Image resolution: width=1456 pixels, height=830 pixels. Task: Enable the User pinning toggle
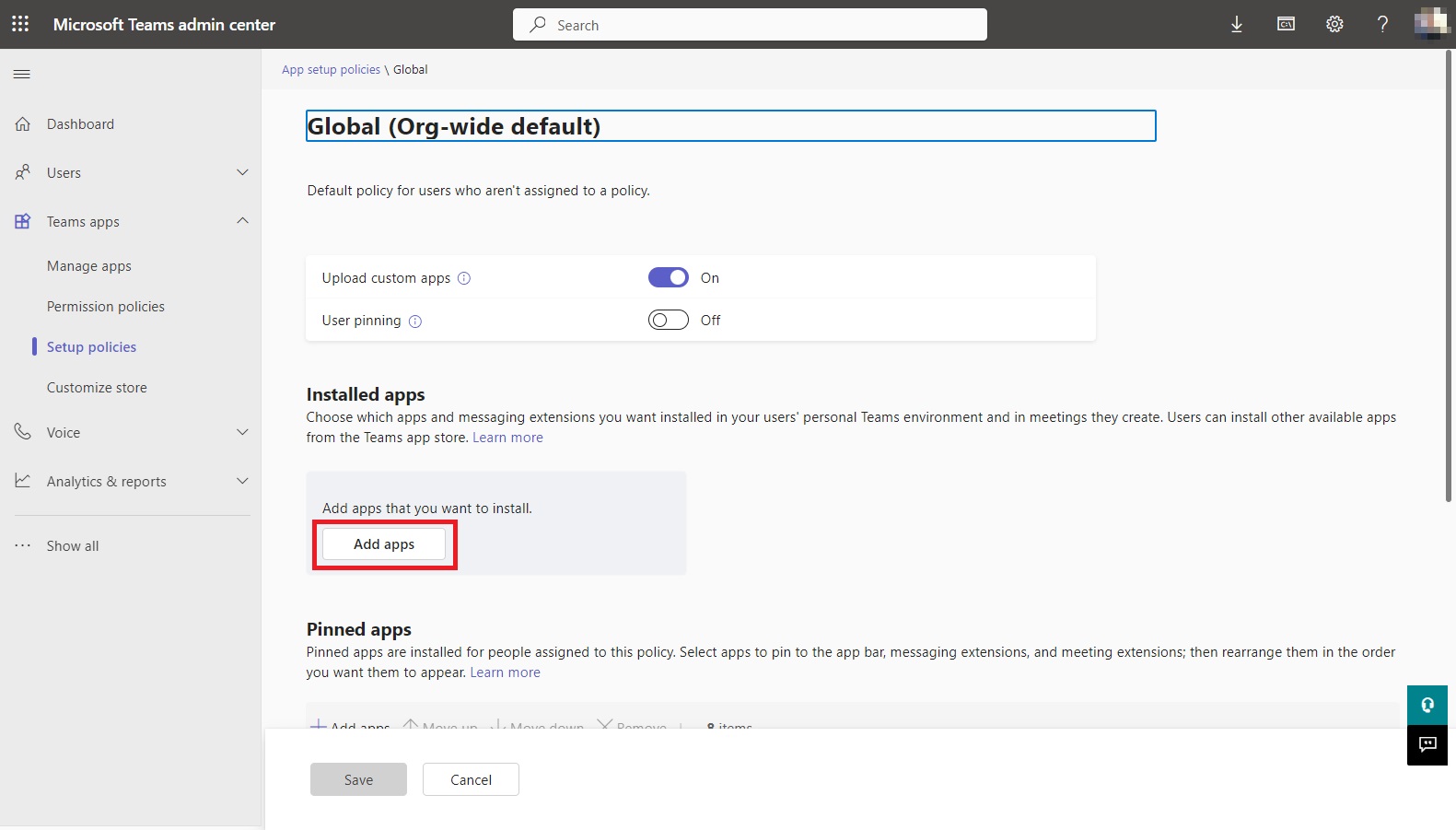(x=668, y=320)
